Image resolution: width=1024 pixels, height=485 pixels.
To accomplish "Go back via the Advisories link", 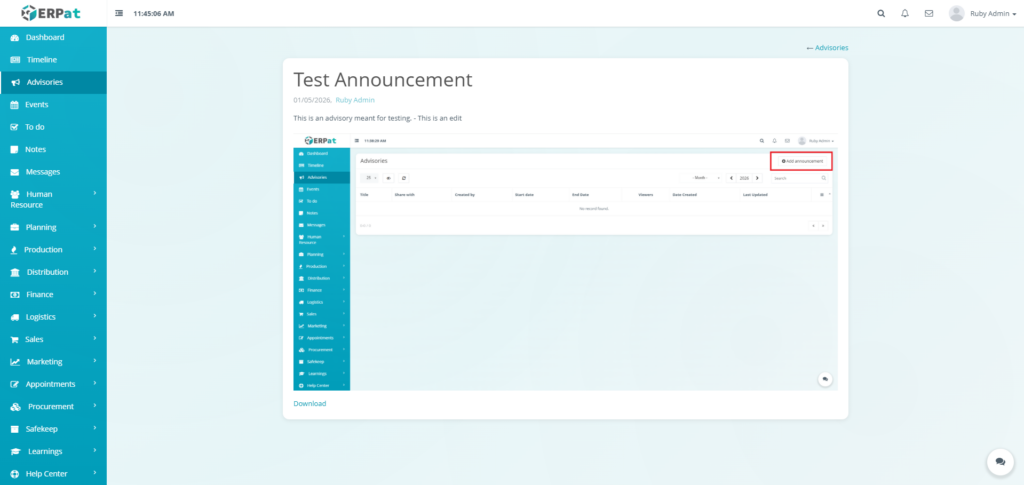I will pos(827,48).
